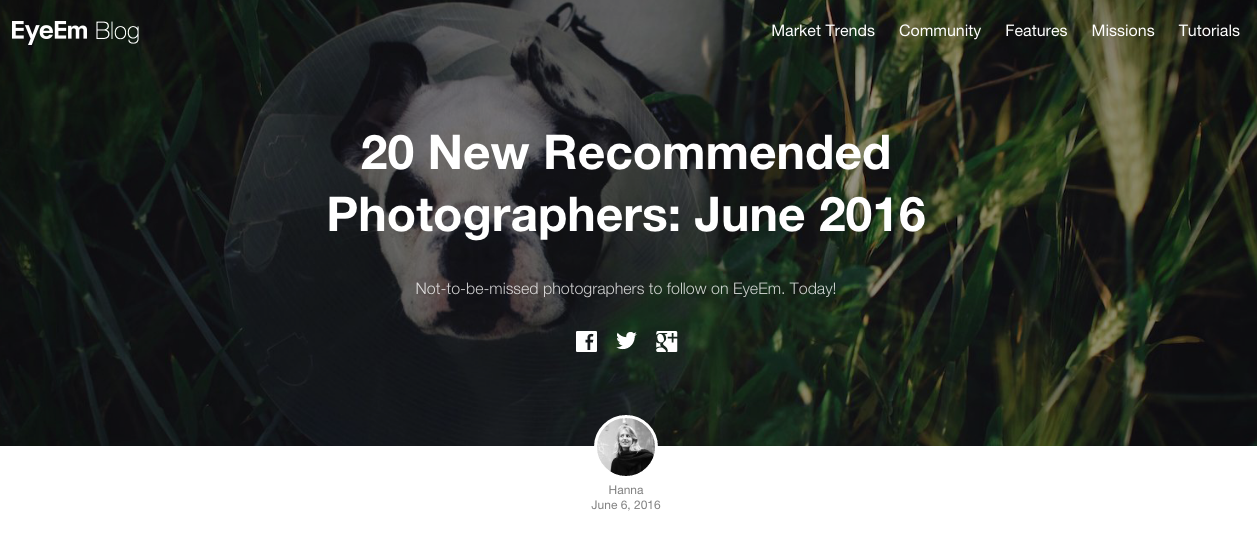1257x537 pixels.
Task: Click the author name Hanna
Action: pyautogui.click(x=626, y=490)
